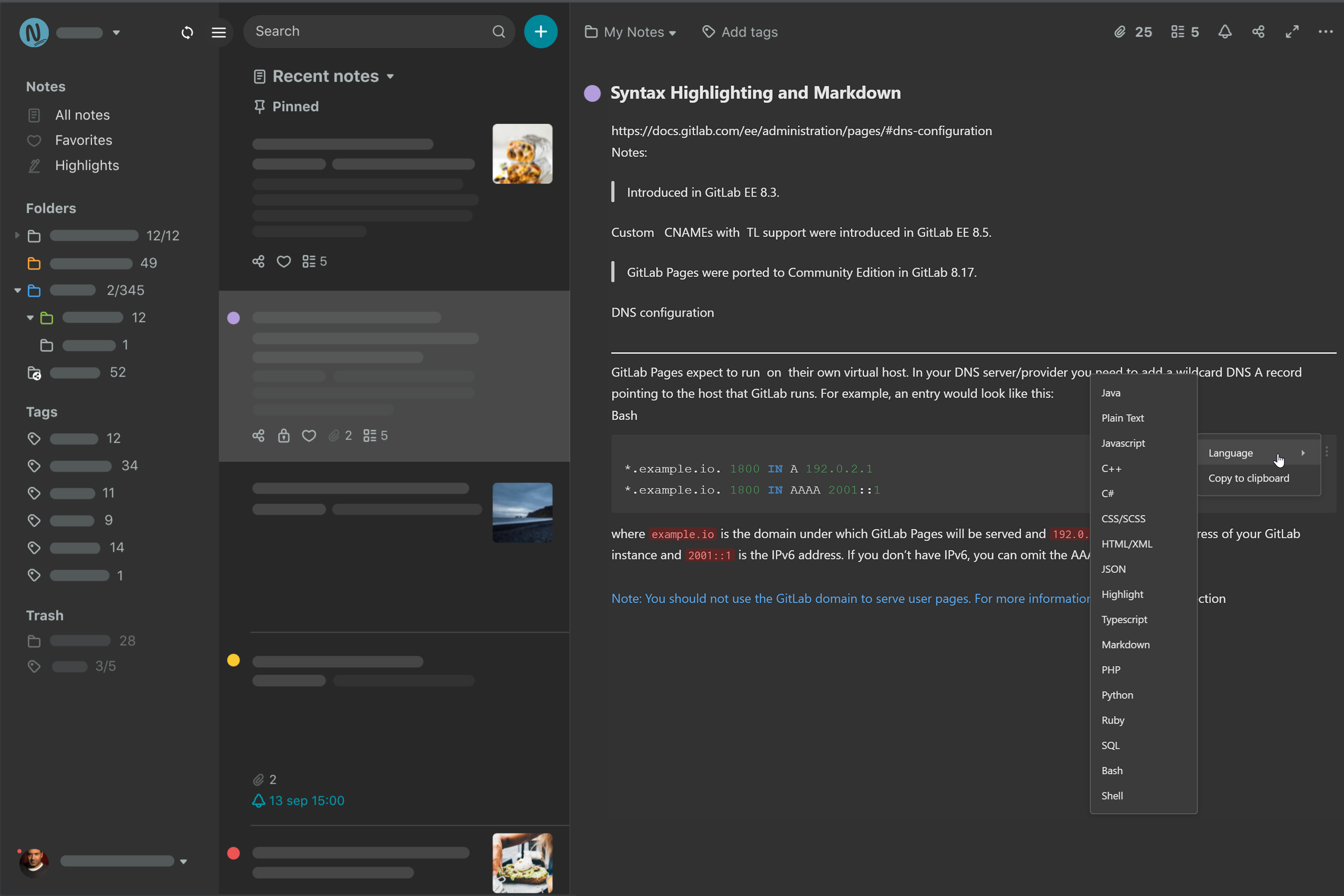Open the notifications bell icon
1344x896 pixels.
[1225, 32]
